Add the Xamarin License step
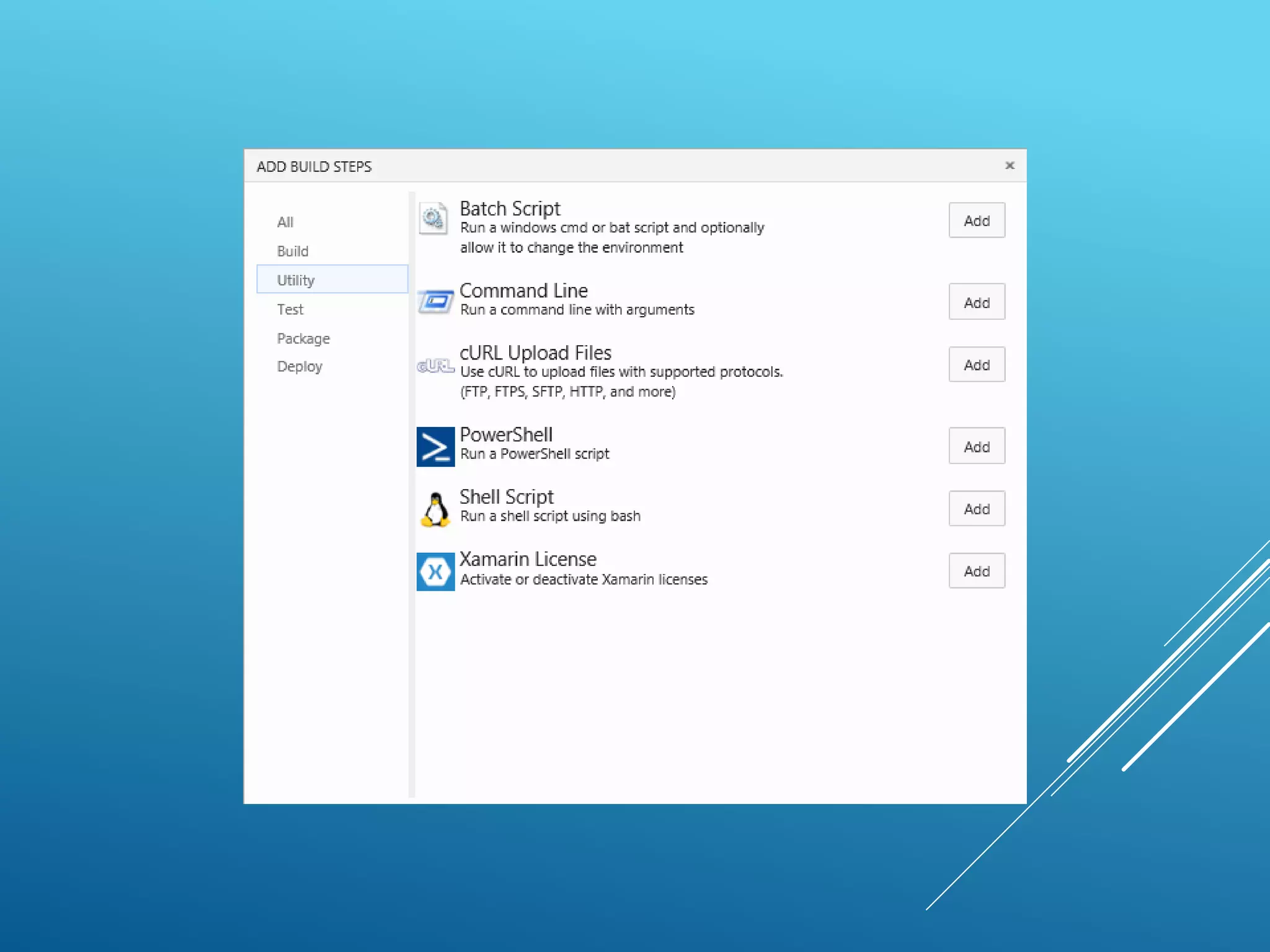The width and height of the screenshot is (1270, 952). [x=976, y=571]
